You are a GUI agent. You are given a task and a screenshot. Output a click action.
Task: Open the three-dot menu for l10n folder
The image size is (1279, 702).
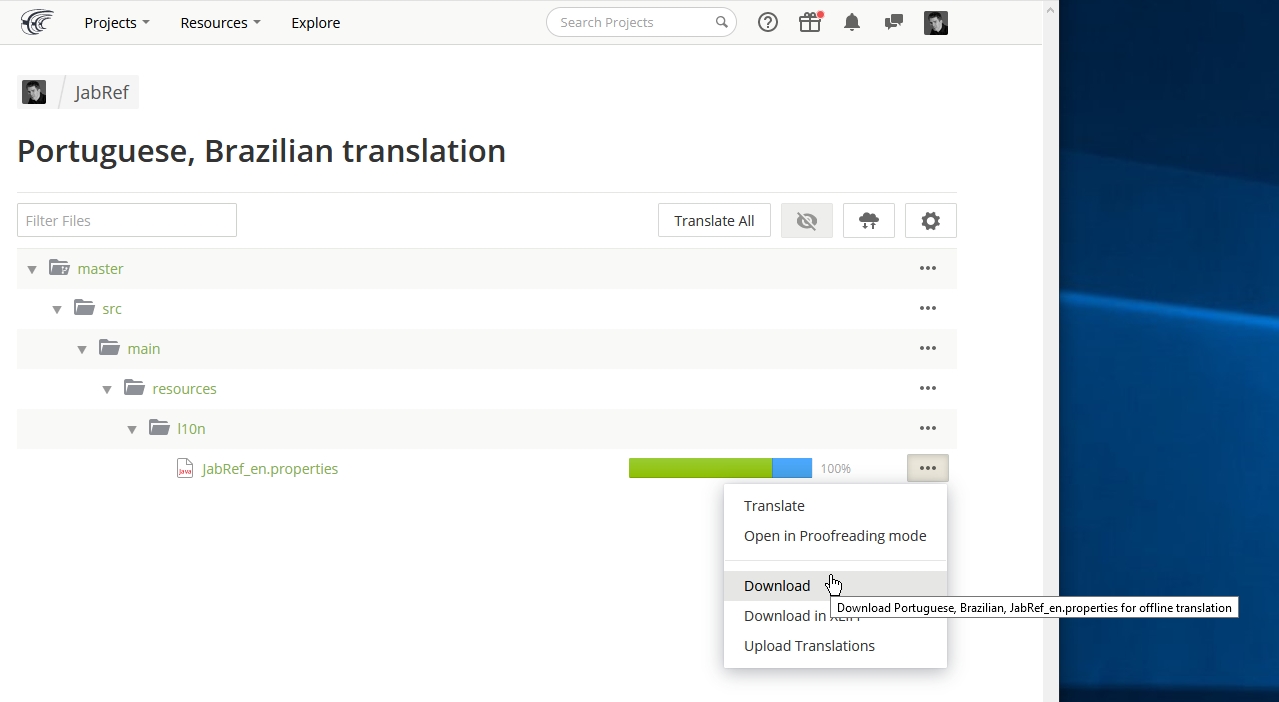928,428
